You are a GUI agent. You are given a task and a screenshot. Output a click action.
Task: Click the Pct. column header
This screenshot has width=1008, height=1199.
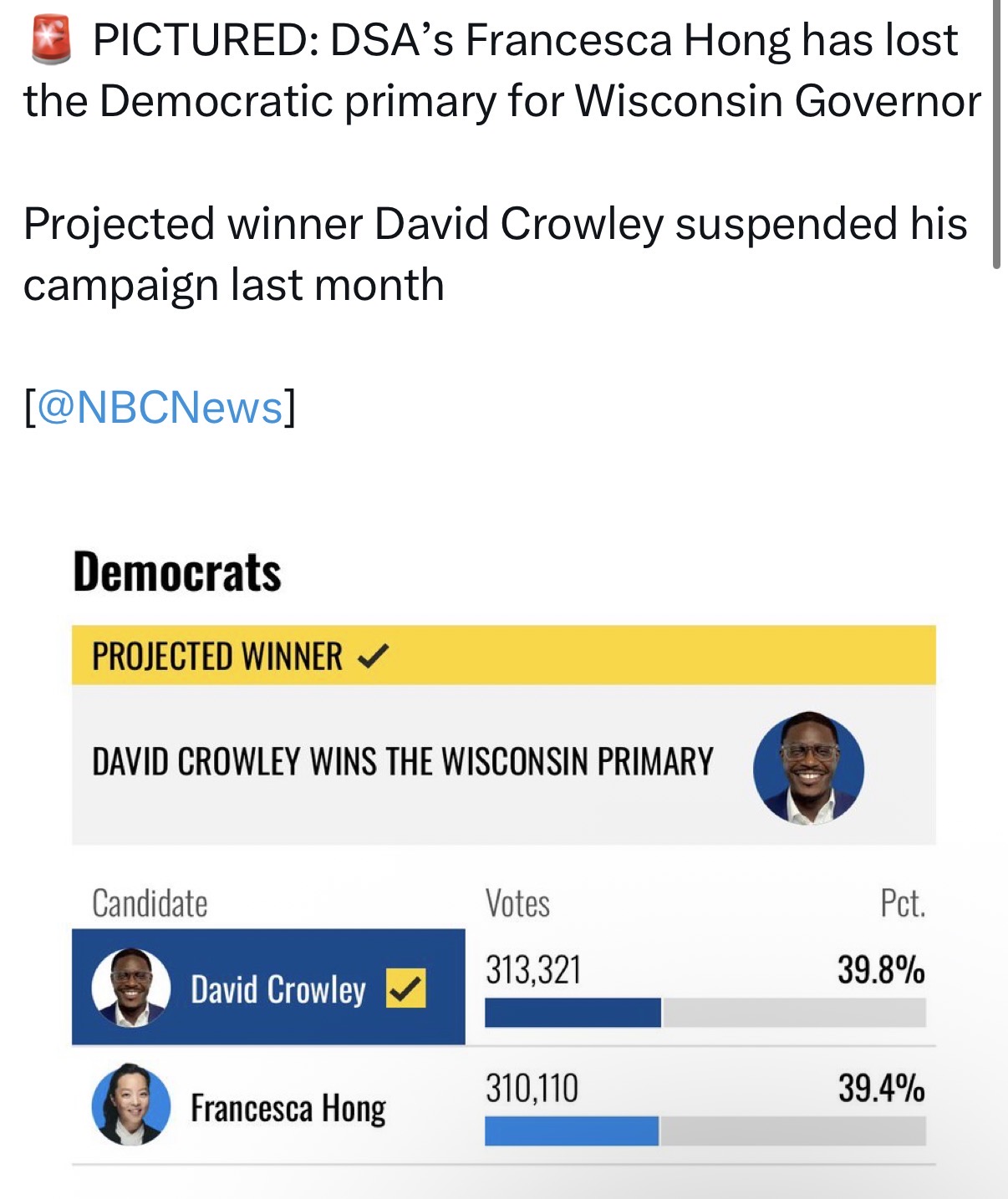(x=903, y=903)
